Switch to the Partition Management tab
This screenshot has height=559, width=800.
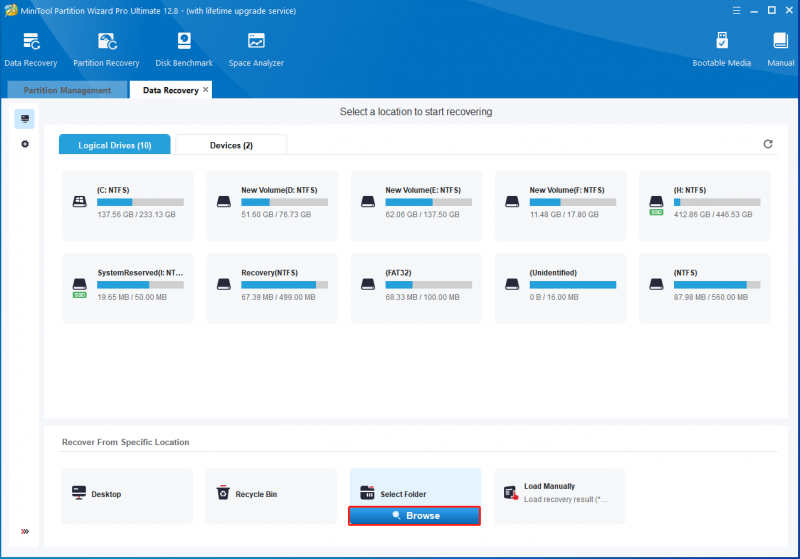click(x=67, y=90)
